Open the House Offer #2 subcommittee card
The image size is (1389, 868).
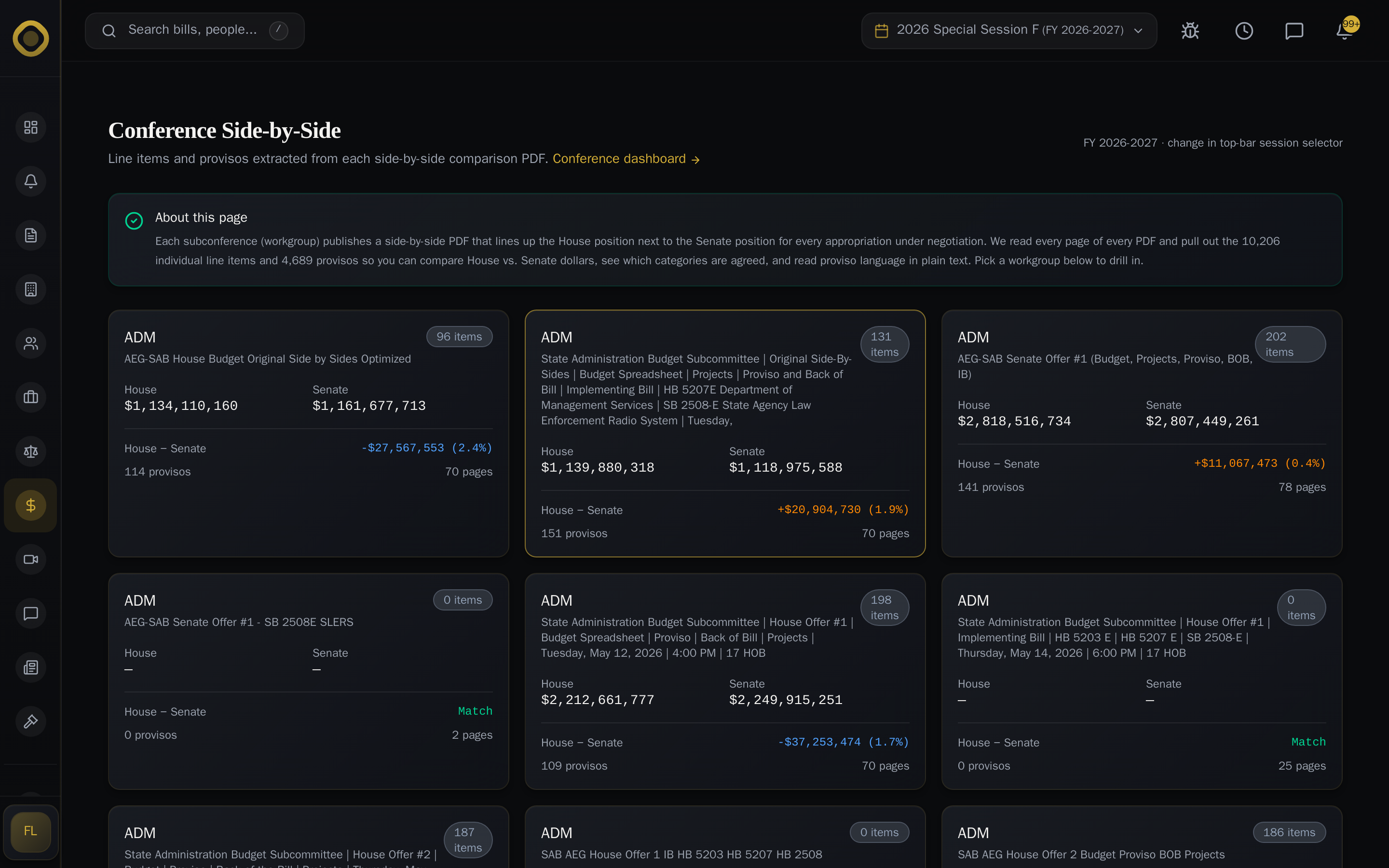(x=308, y=837)
